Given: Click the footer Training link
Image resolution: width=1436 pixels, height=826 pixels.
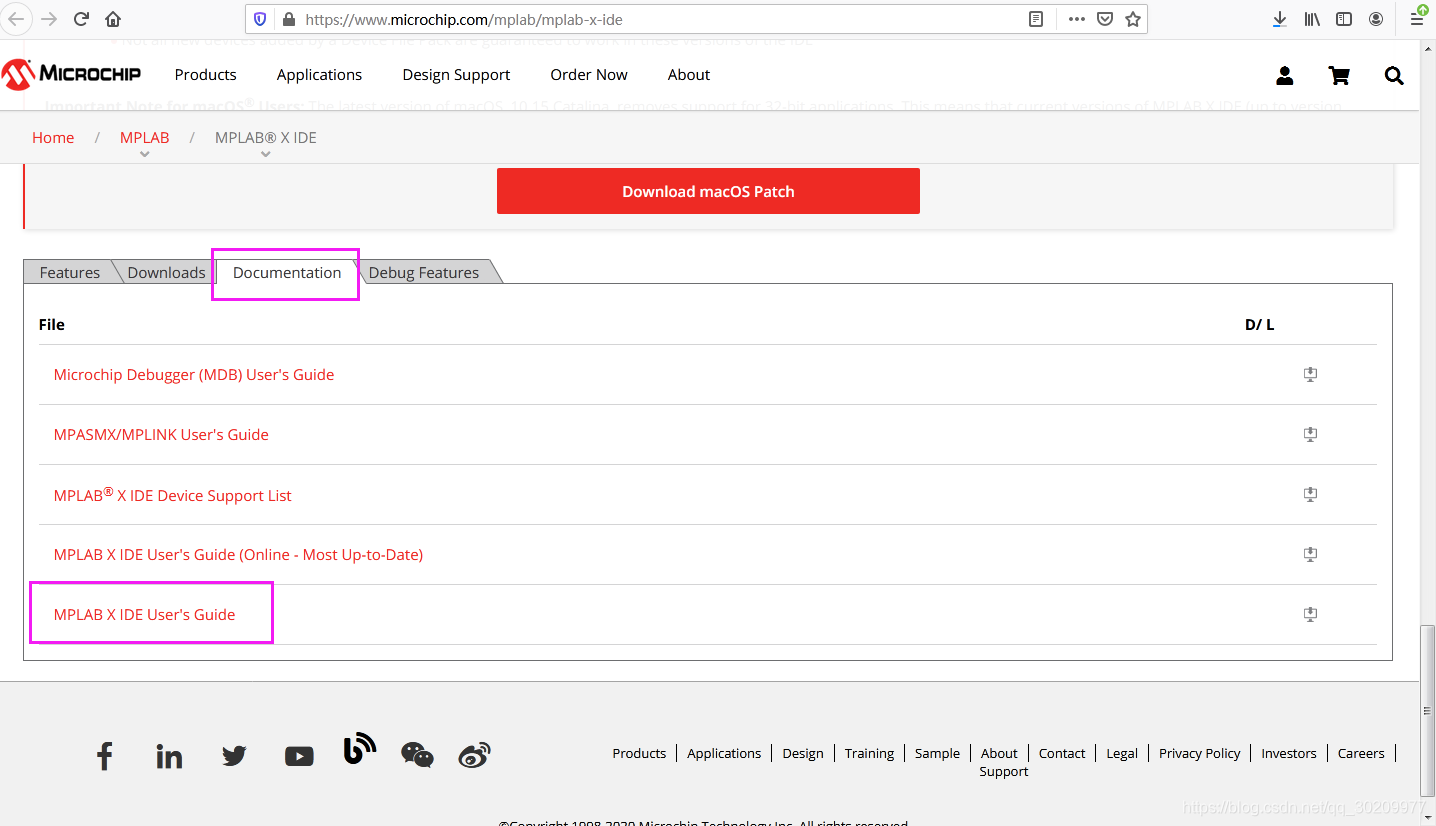Looking at the screenshot, I should click(x=869, y=753).
